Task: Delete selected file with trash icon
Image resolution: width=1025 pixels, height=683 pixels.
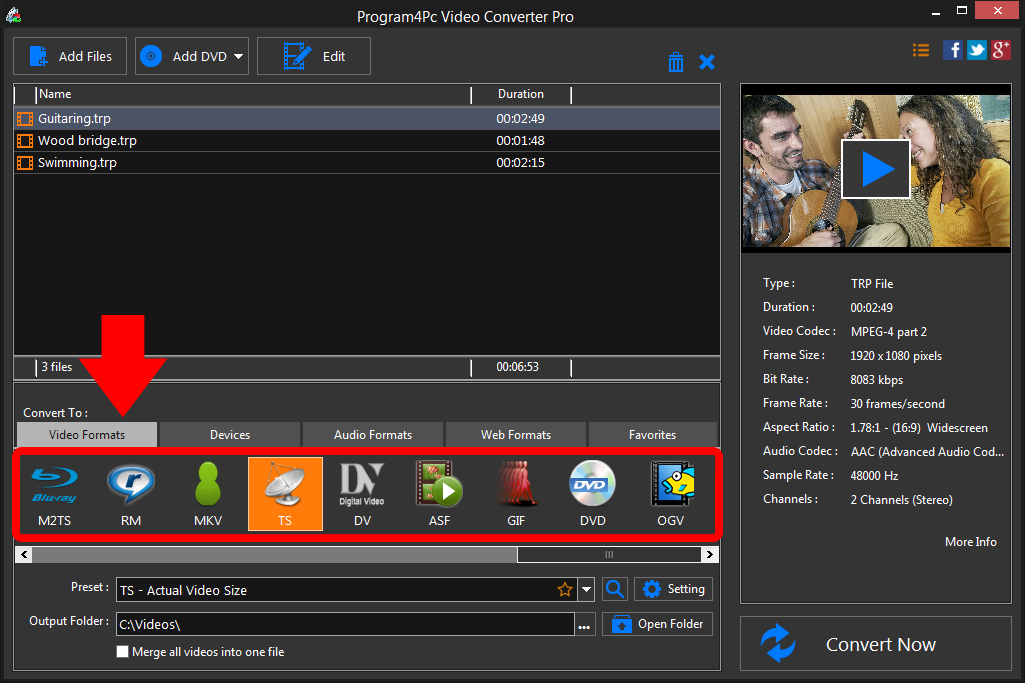Action: 676,61
